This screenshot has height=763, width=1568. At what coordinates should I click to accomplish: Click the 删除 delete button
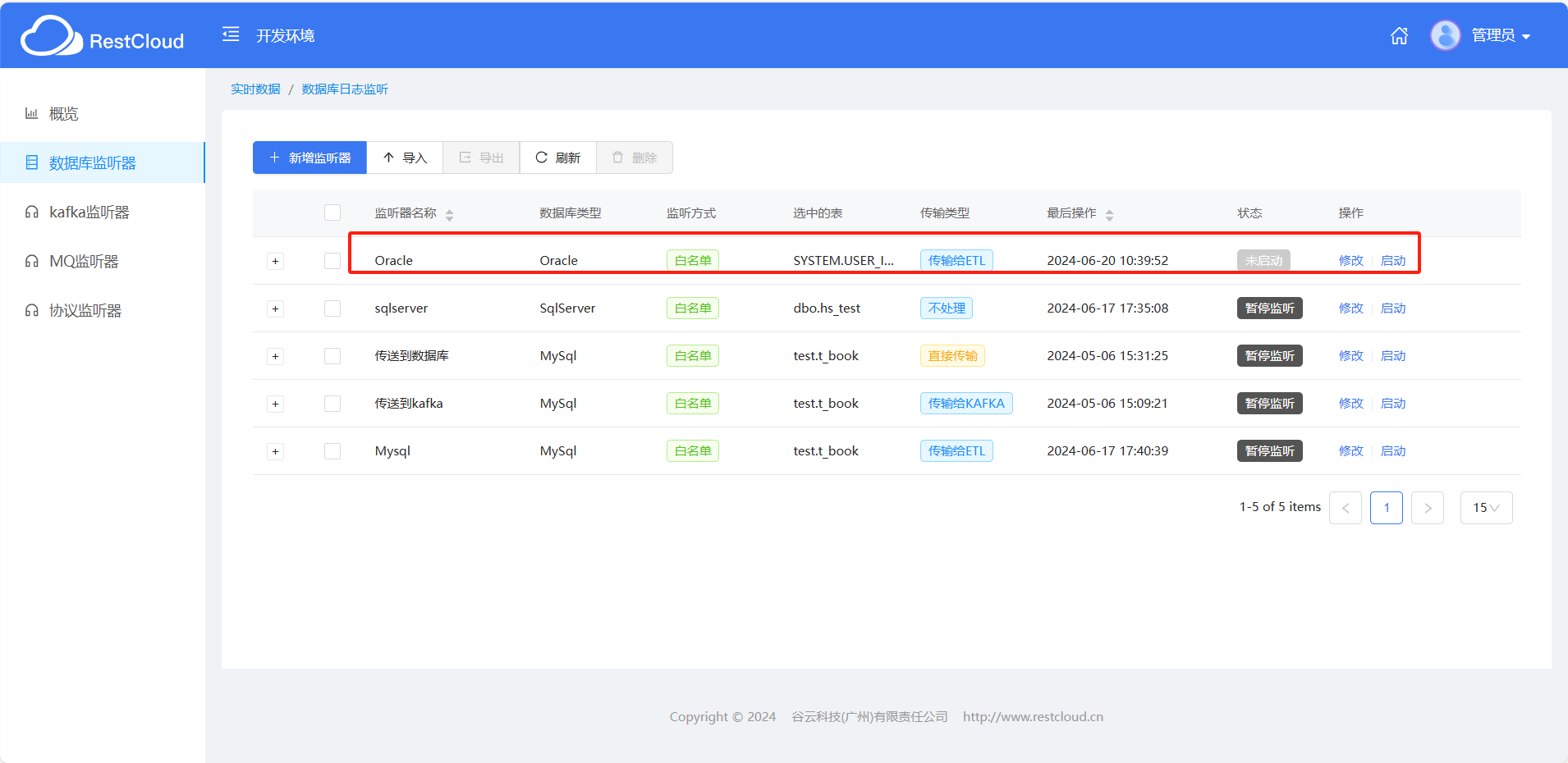[x=635, y=158]
